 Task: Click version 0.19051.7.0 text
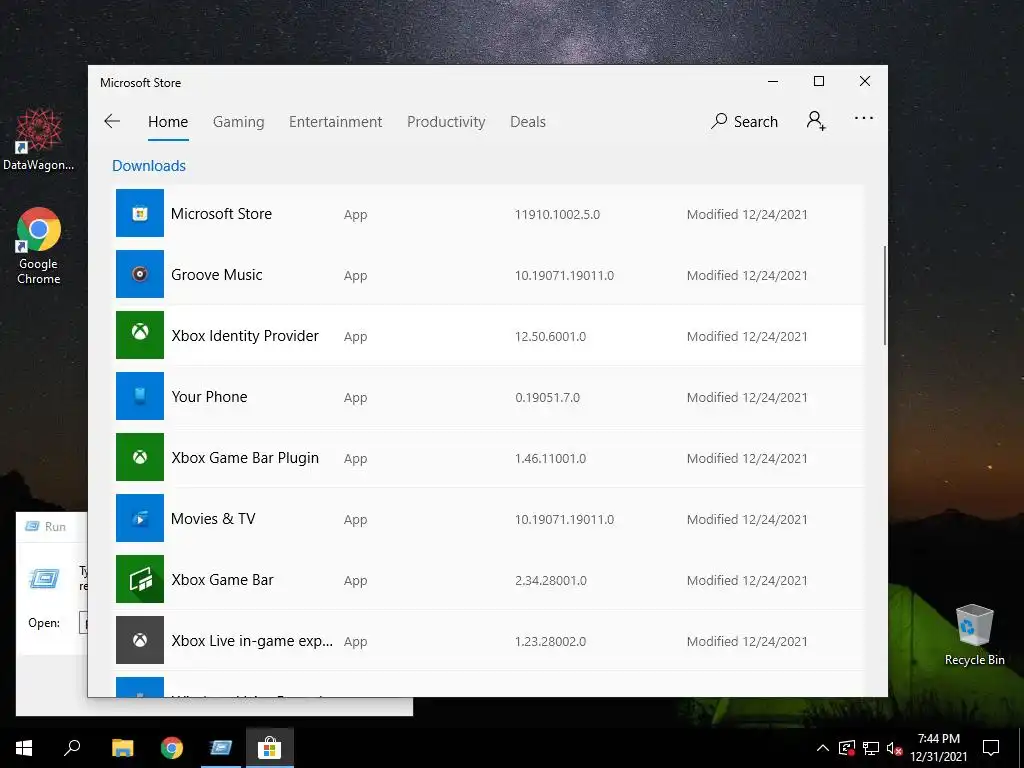click(547, 398)
